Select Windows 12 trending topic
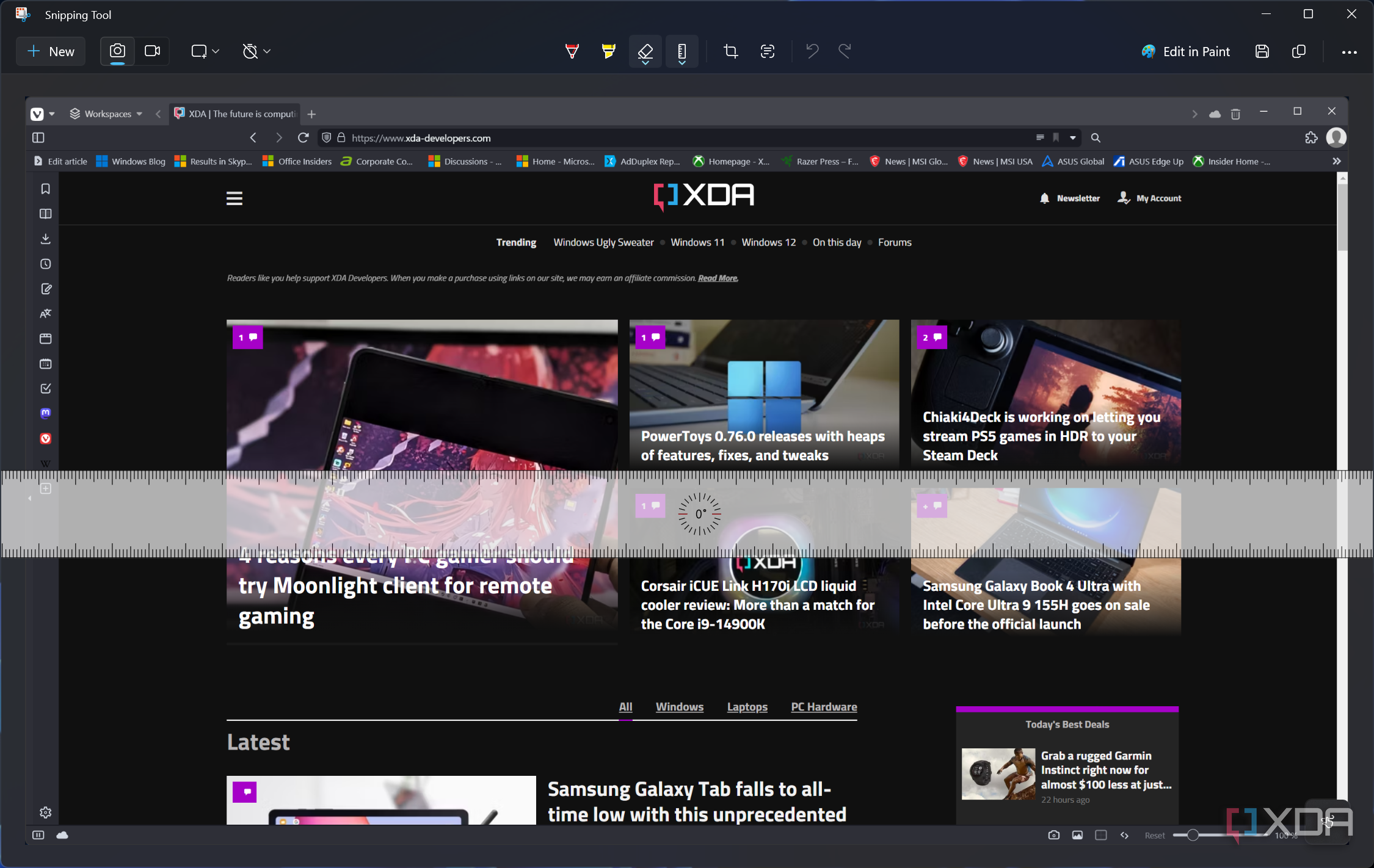The image size is (1374, 868). coord(769,243)
